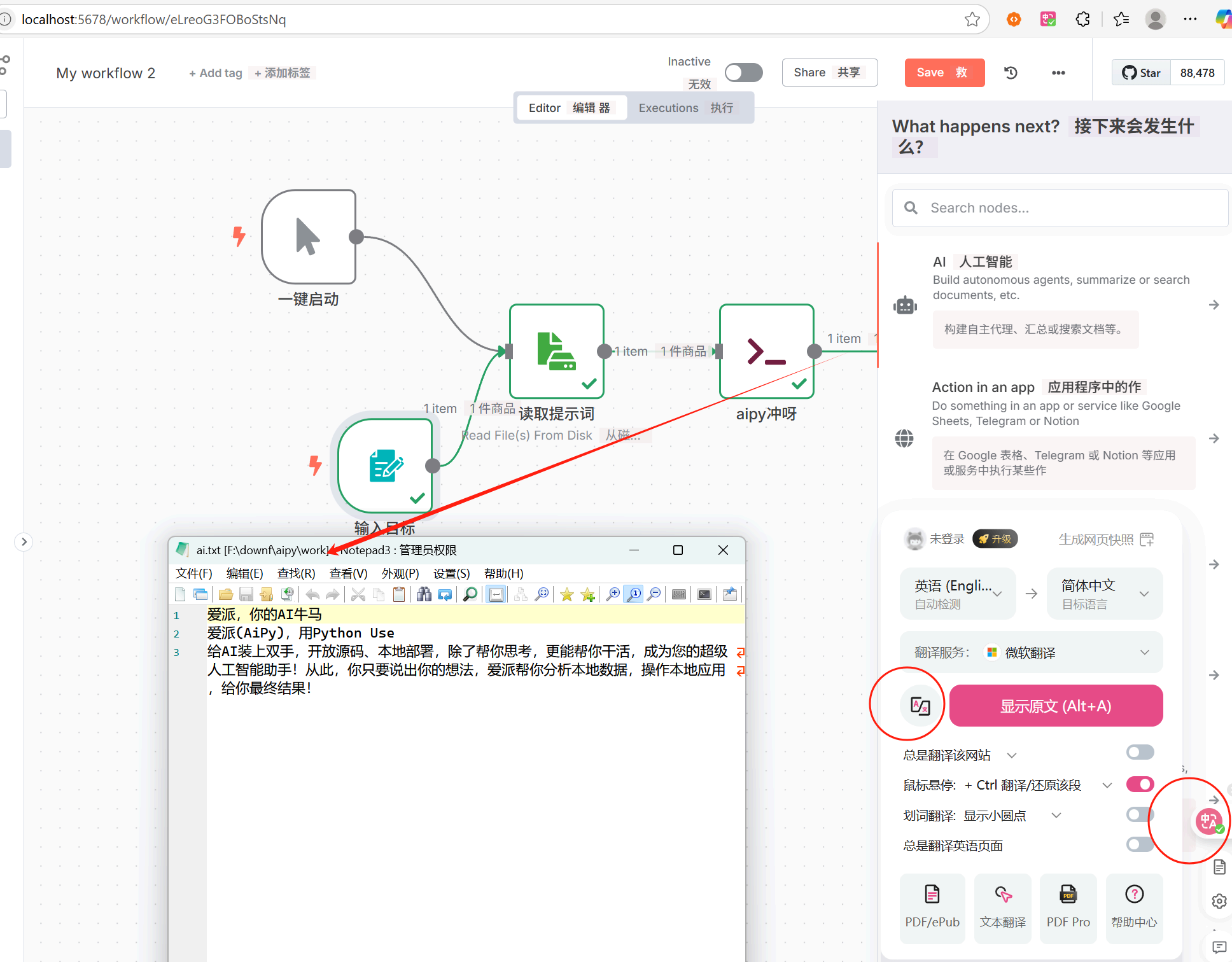Open 查找(R) menu in Notepad3
Screen dimensions: 1232x962
click(296, 573)
